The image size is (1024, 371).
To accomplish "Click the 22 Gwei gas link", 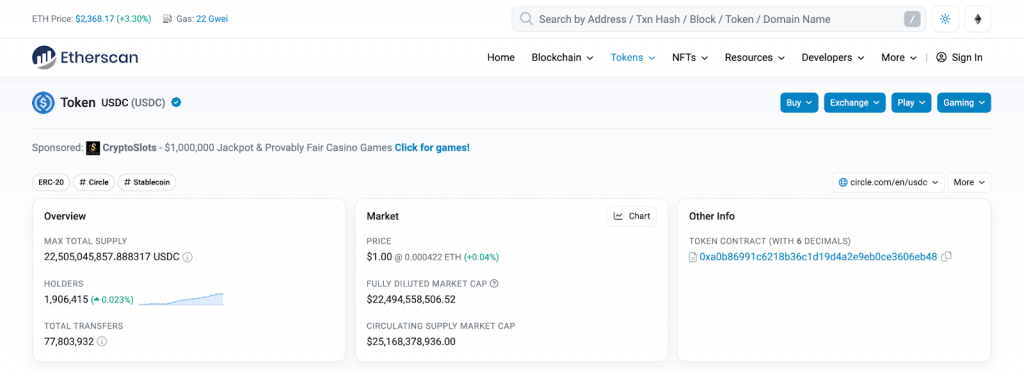I will (212, 19).
